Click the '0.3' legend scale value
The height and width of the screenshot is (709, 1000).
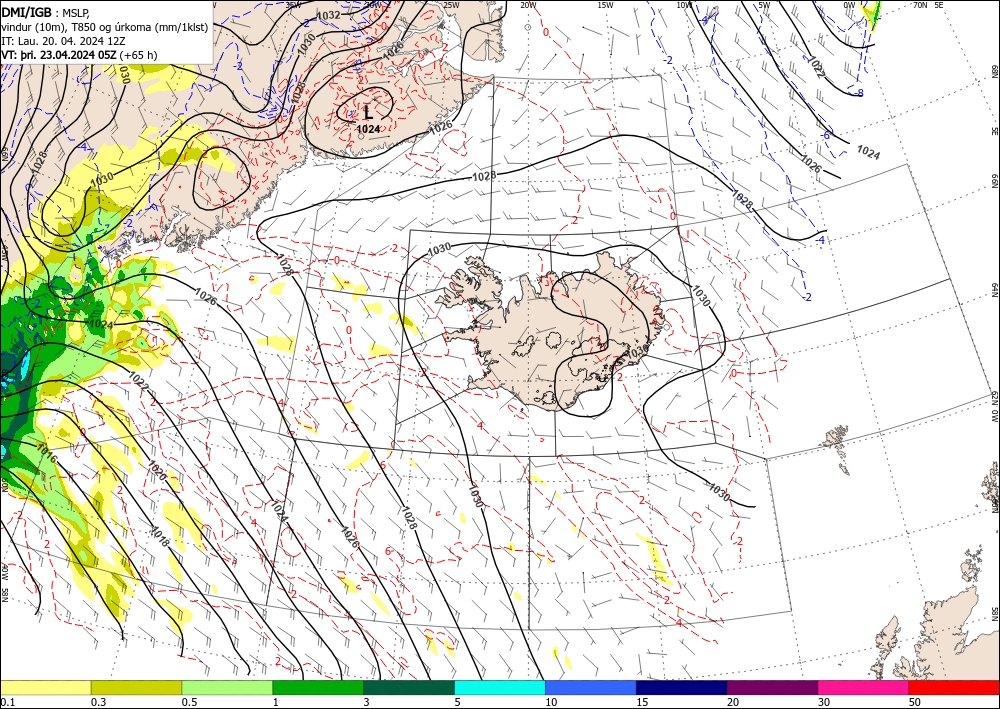pyautogui.click(x=98, y=702)
